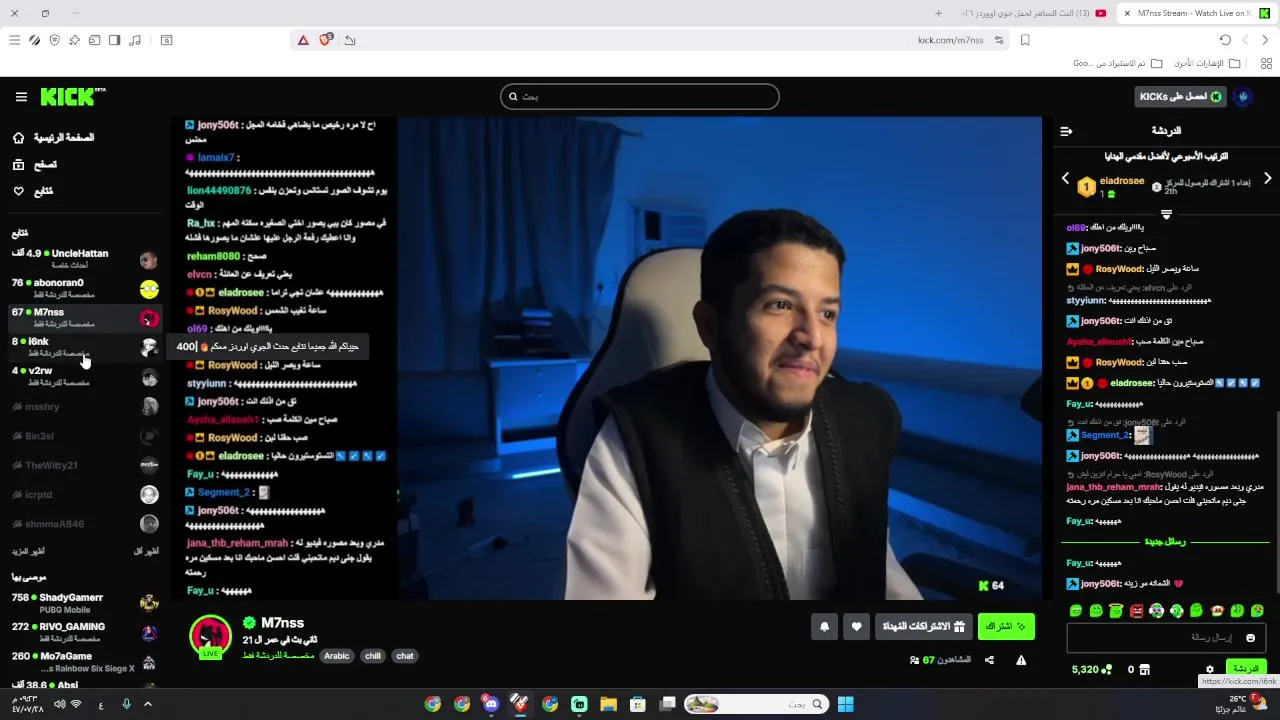The width and height of the screenshot is (1280, 720).
Task: Open File Explorer from the taskbar
Action: [x=608, y=704]
